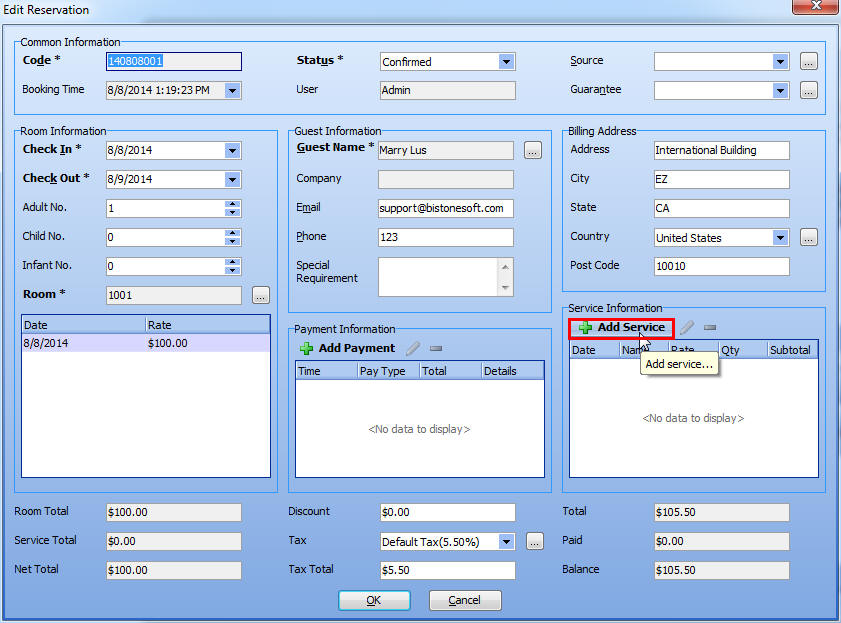Select the pencil edit icon beside Add Service
Viewport: 841px width, 623px height.
point(687,327)
